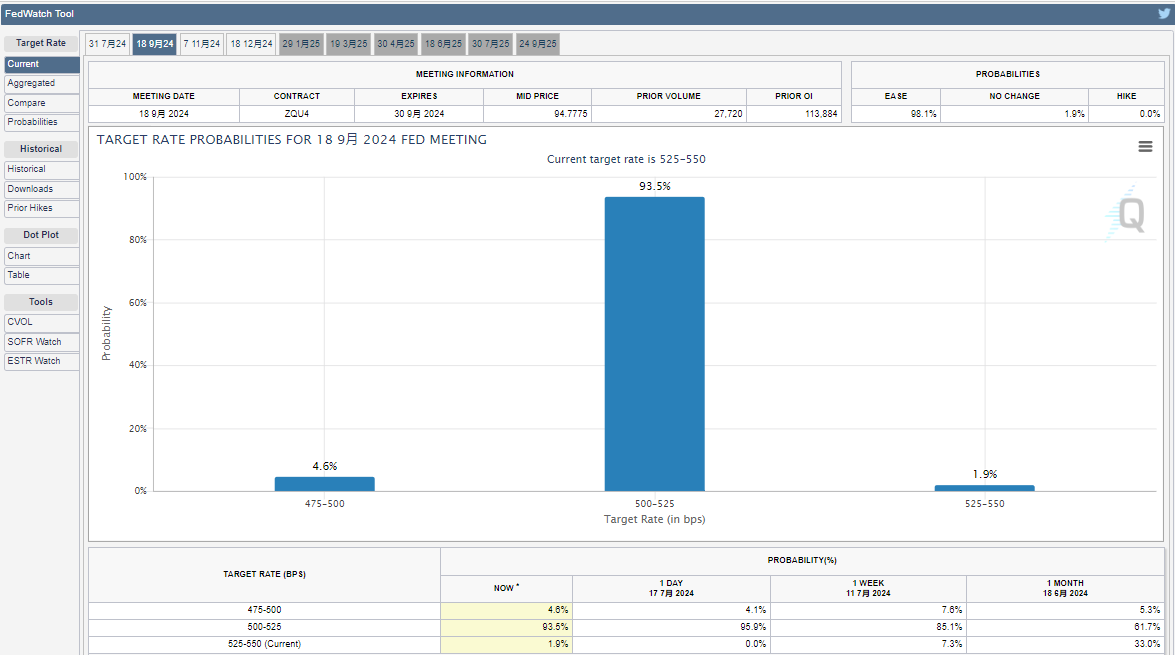Click the 27,720 prior volume value
The width and height of the screenshot is (1175, 655).
click(728, 114)
